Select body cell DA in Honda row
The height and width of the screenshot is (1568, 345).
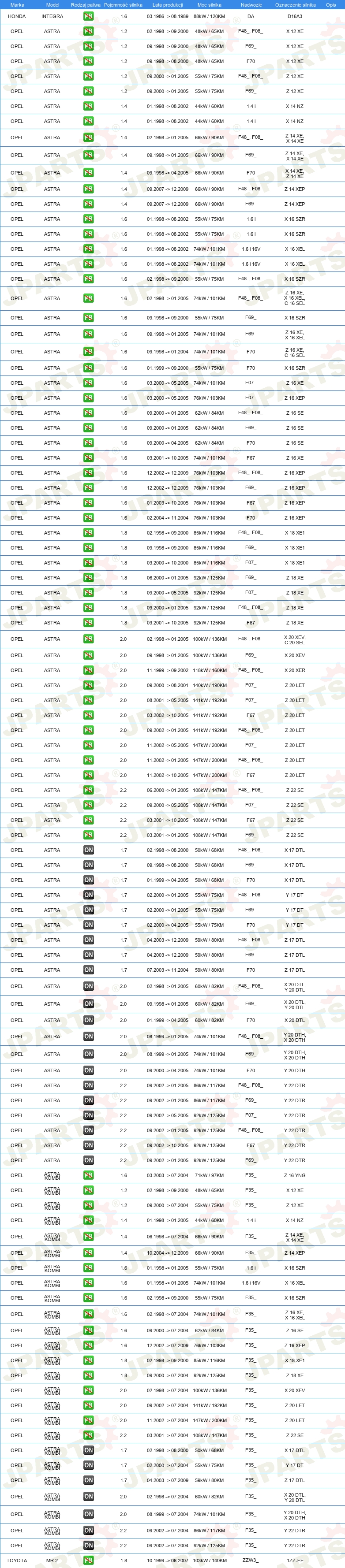pyautogui.click(x=251, y=16)
